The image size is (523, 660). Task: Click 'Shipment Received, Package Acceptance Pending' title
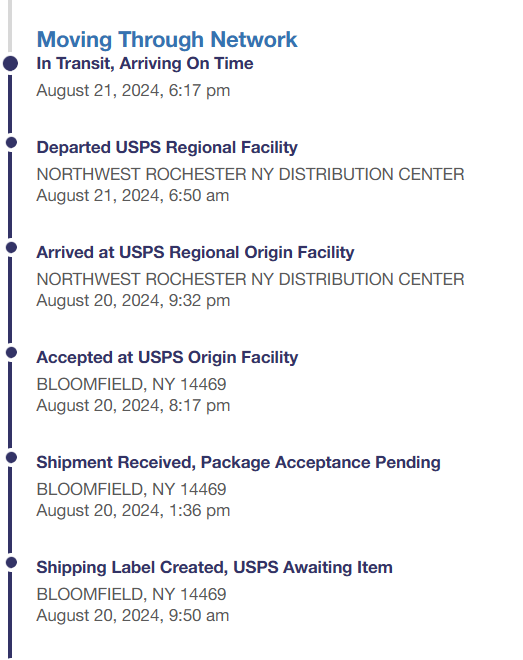(239, 463)
